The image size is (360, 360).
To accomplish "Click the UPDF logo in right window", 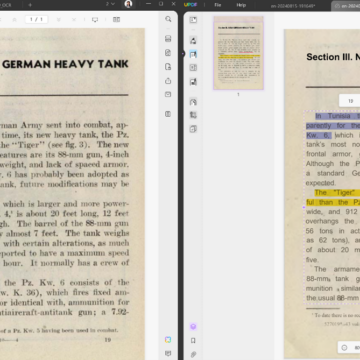I will 190,5.
